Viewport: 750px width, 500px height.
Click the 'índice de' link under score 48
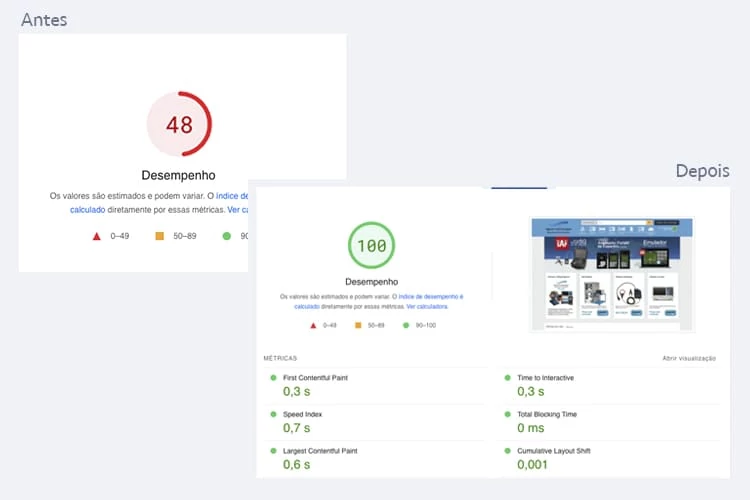pos(231,196)
